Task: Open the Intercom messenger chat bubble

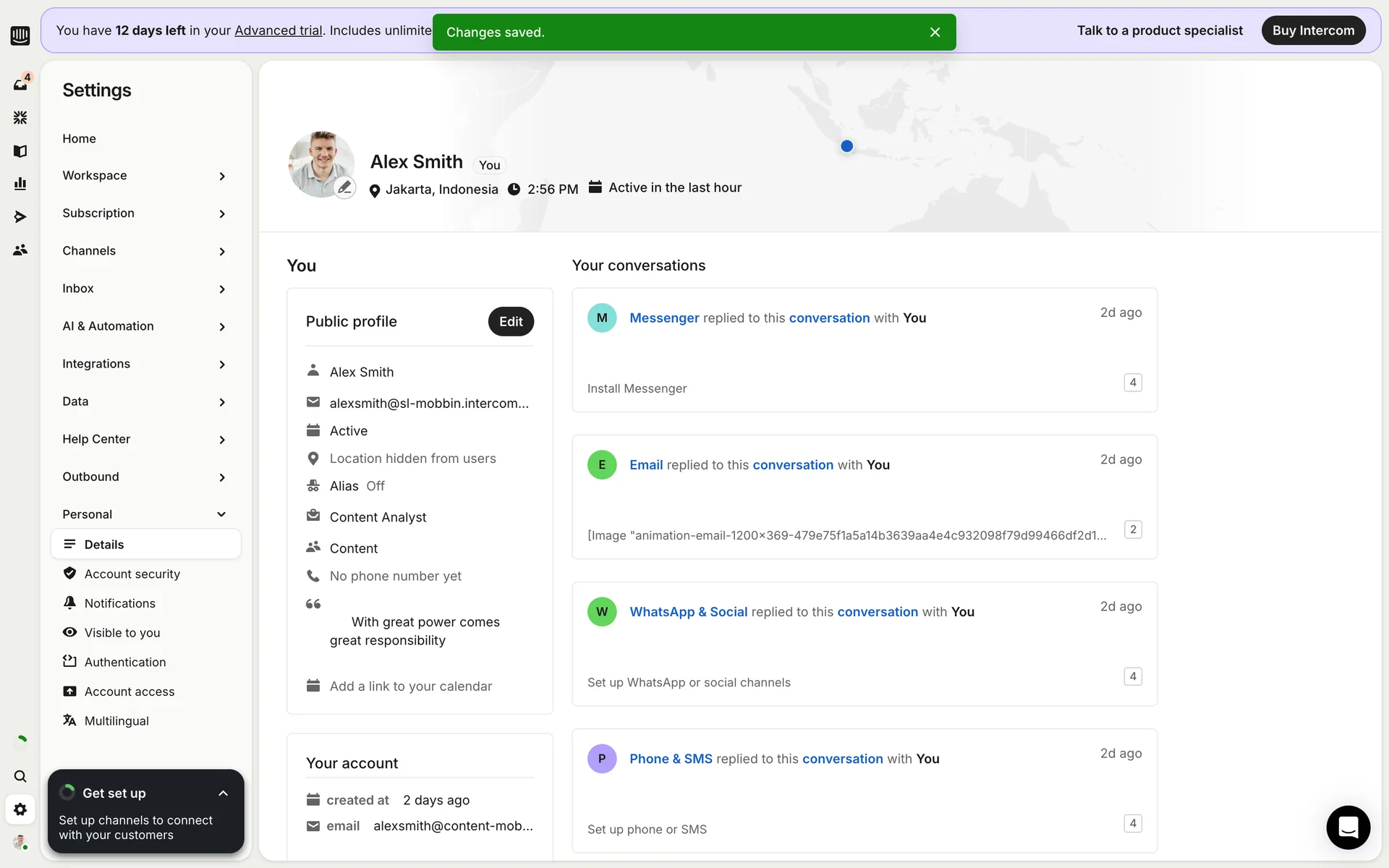Action: pos(1348,827)
